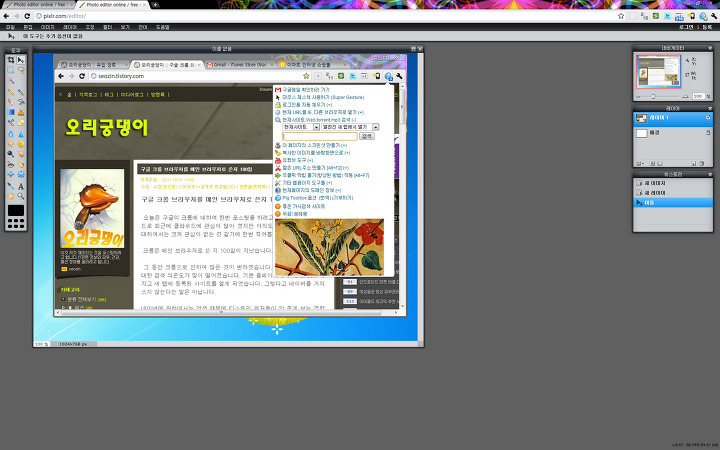Open a new browser tab

point(155,5)
